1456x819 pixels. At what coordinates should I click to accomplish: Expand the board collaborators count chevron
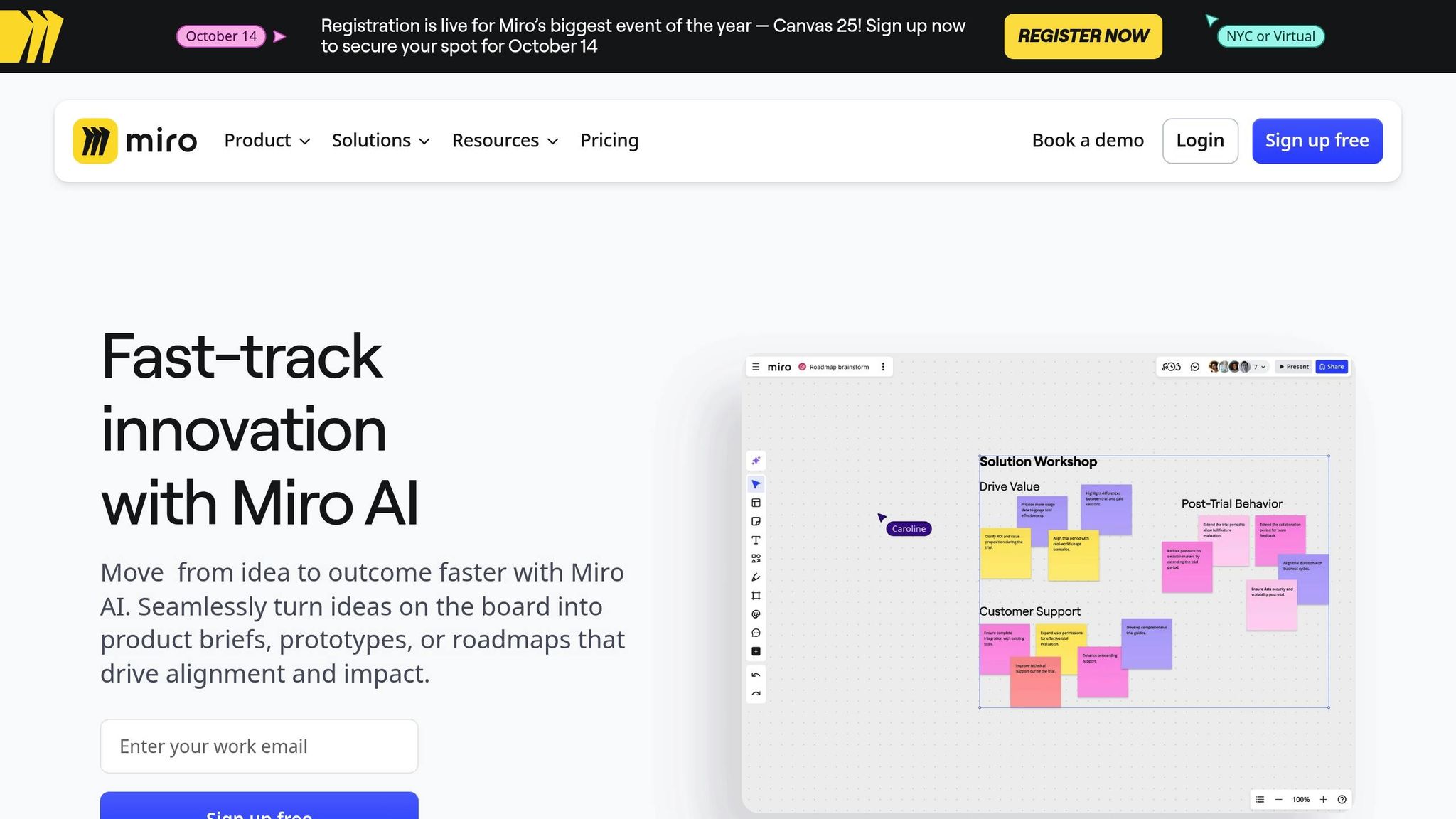point(1263,367)
